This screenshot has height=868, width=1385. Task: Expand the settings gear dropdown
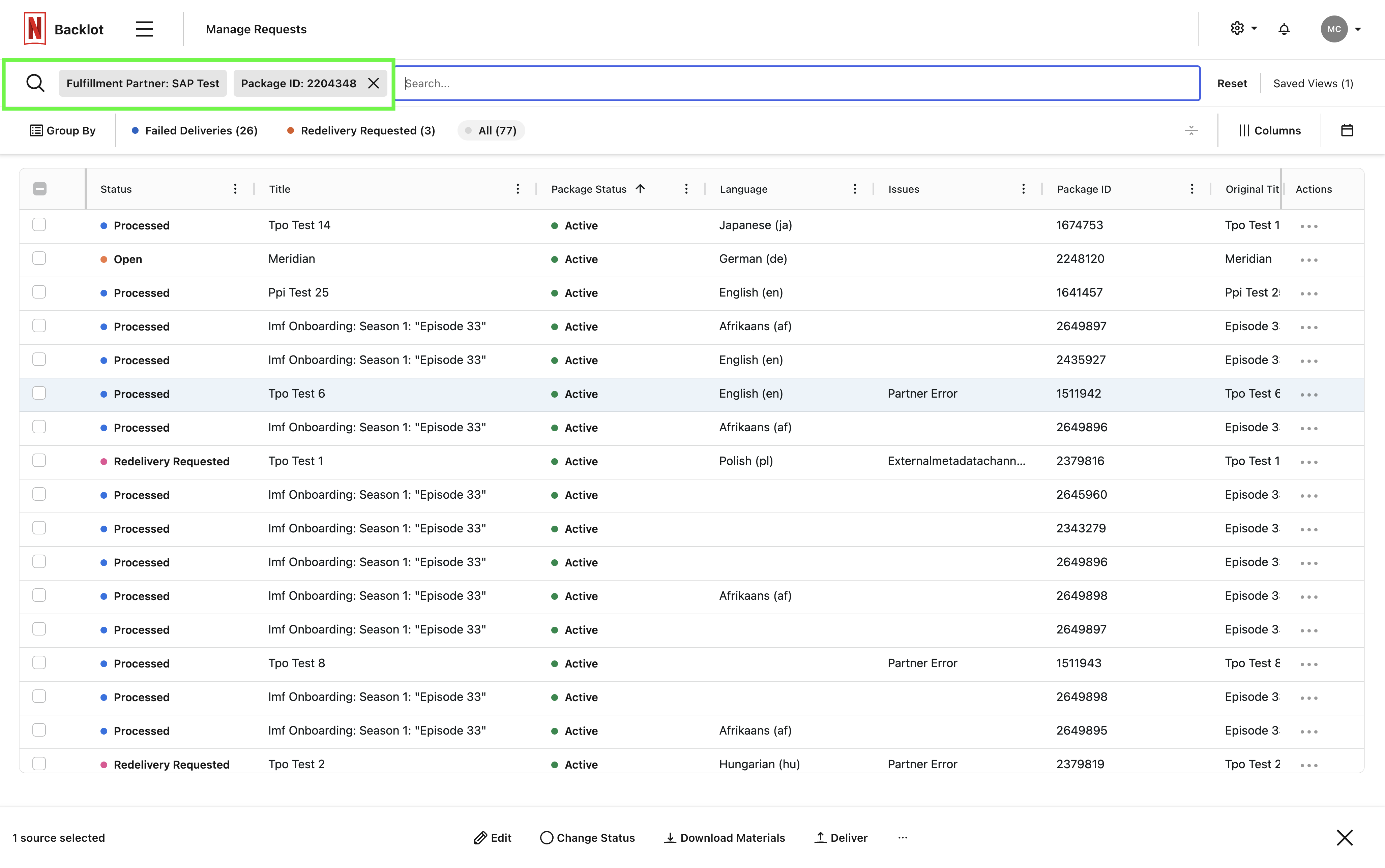pos(1243,29)
